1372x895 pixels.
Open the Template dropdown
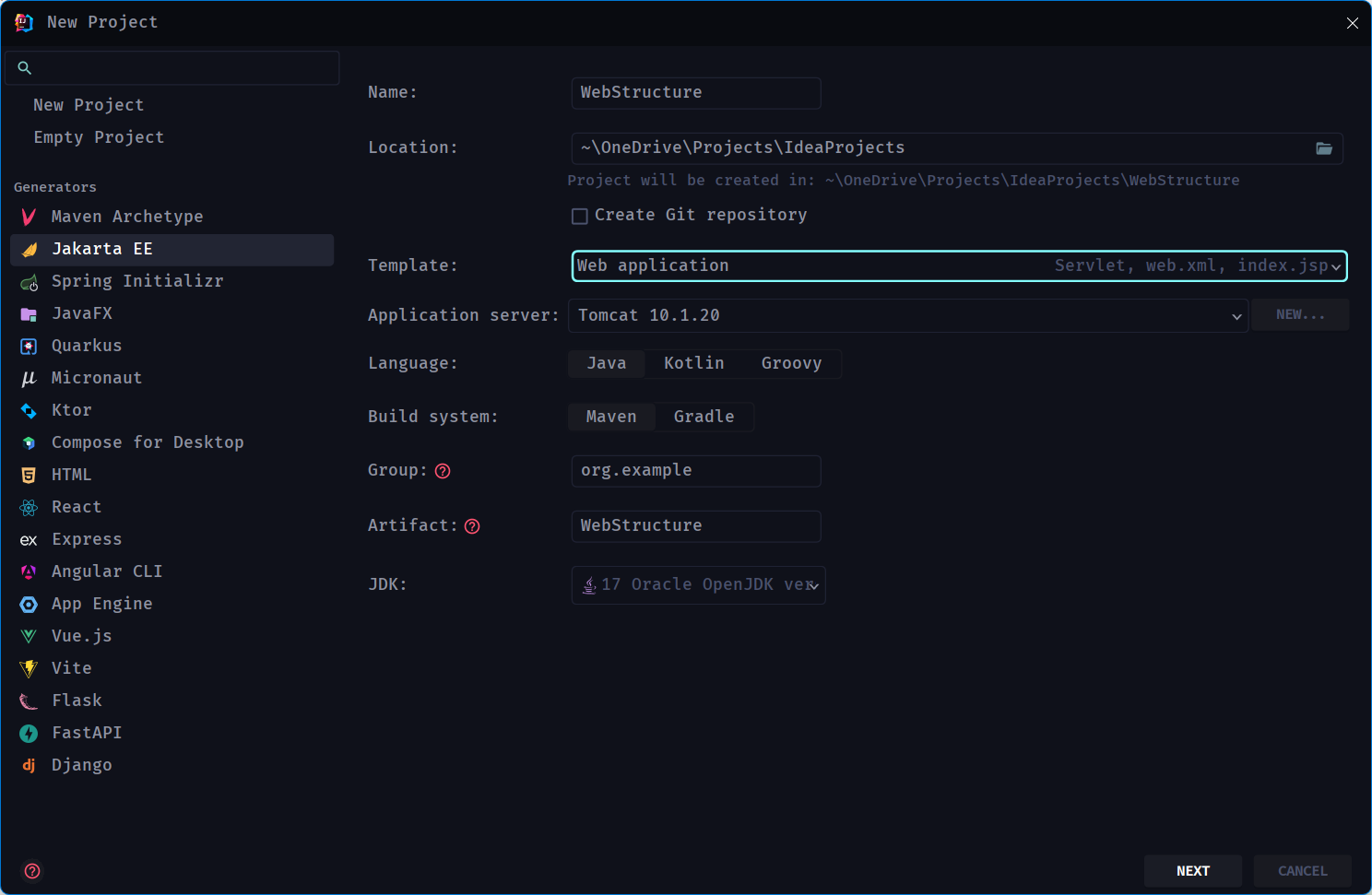click(x=959, y=265)
